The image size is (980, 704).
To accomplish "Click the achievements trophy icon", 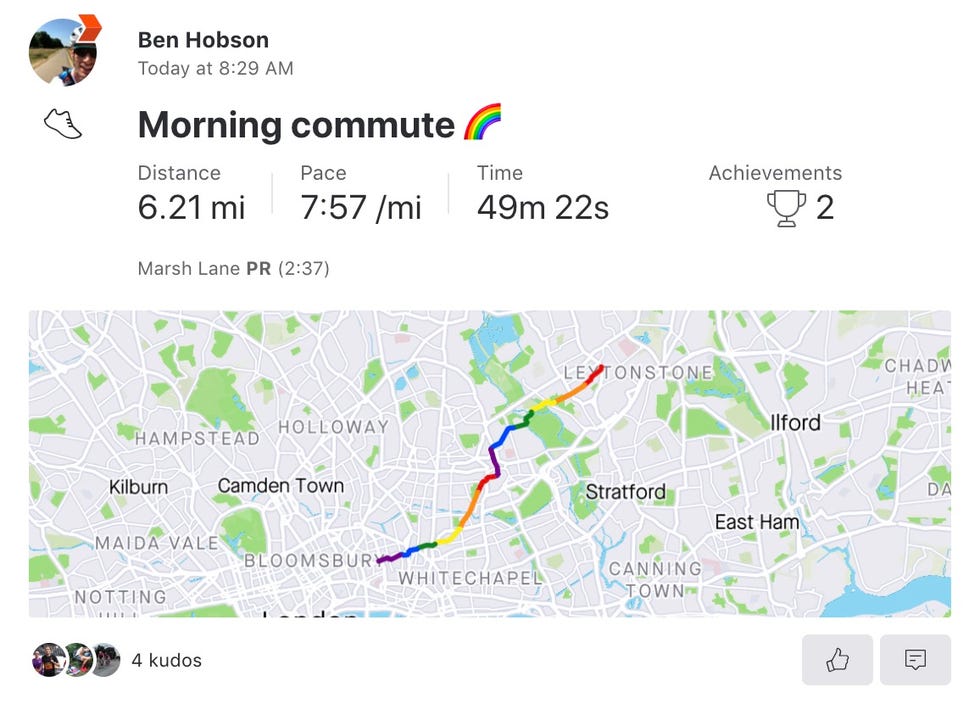I will [786, 208].
